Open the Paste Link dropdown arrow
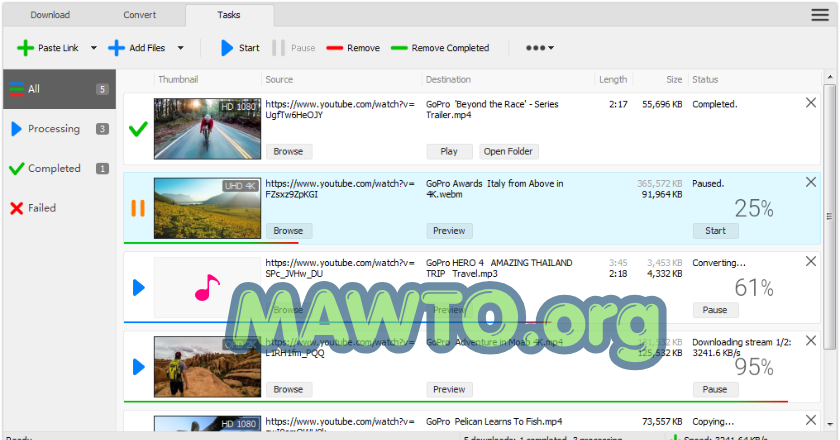This screenshot has height=440, width=840. (94, 48)
